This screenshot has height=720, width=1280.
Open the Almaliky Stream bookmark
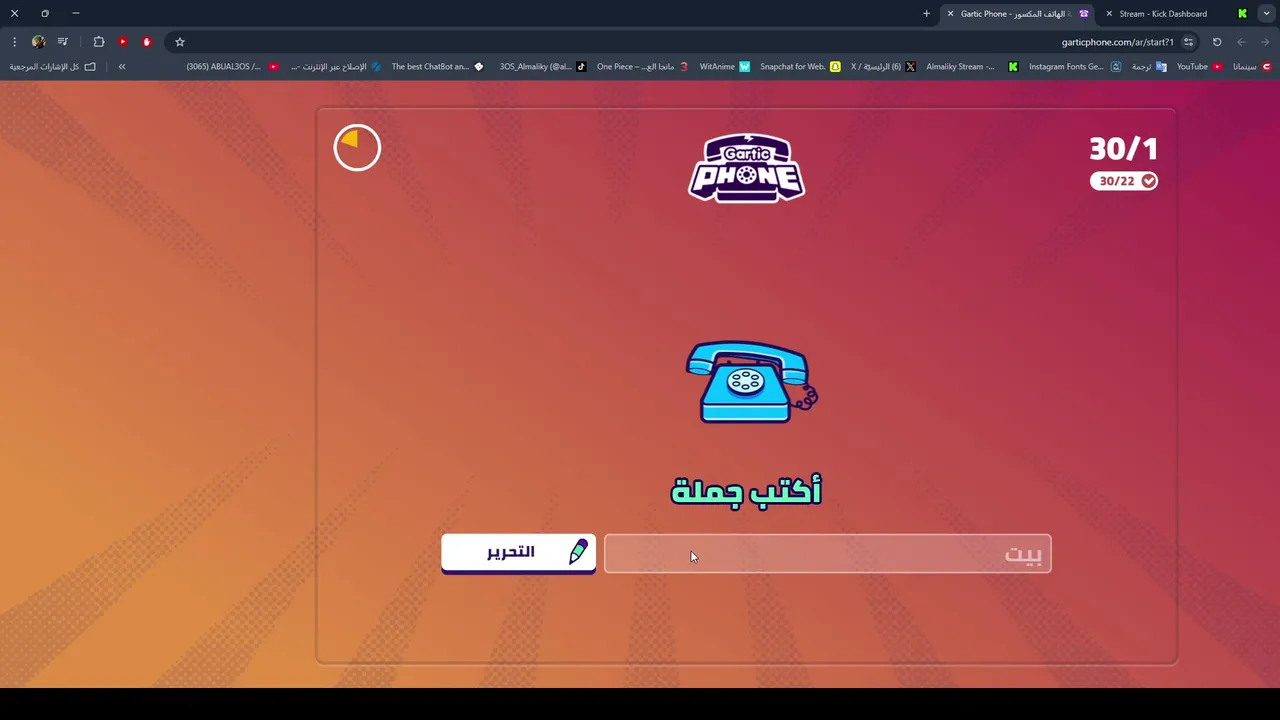click(972, 67)
